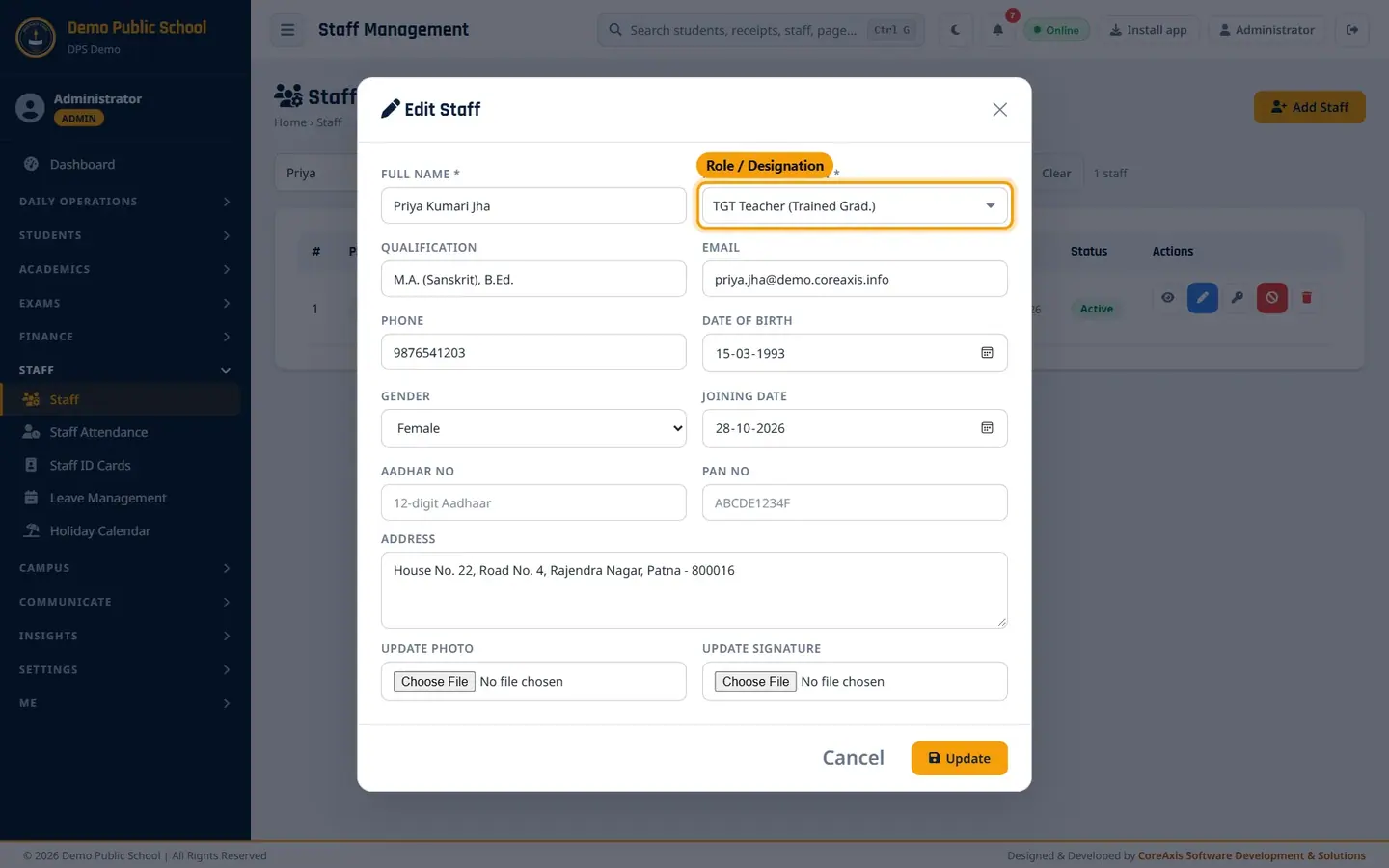This screenshot has width=1389, height=868.
Task: Choose file for Update Photo
Action: click(x=434, y=682)
